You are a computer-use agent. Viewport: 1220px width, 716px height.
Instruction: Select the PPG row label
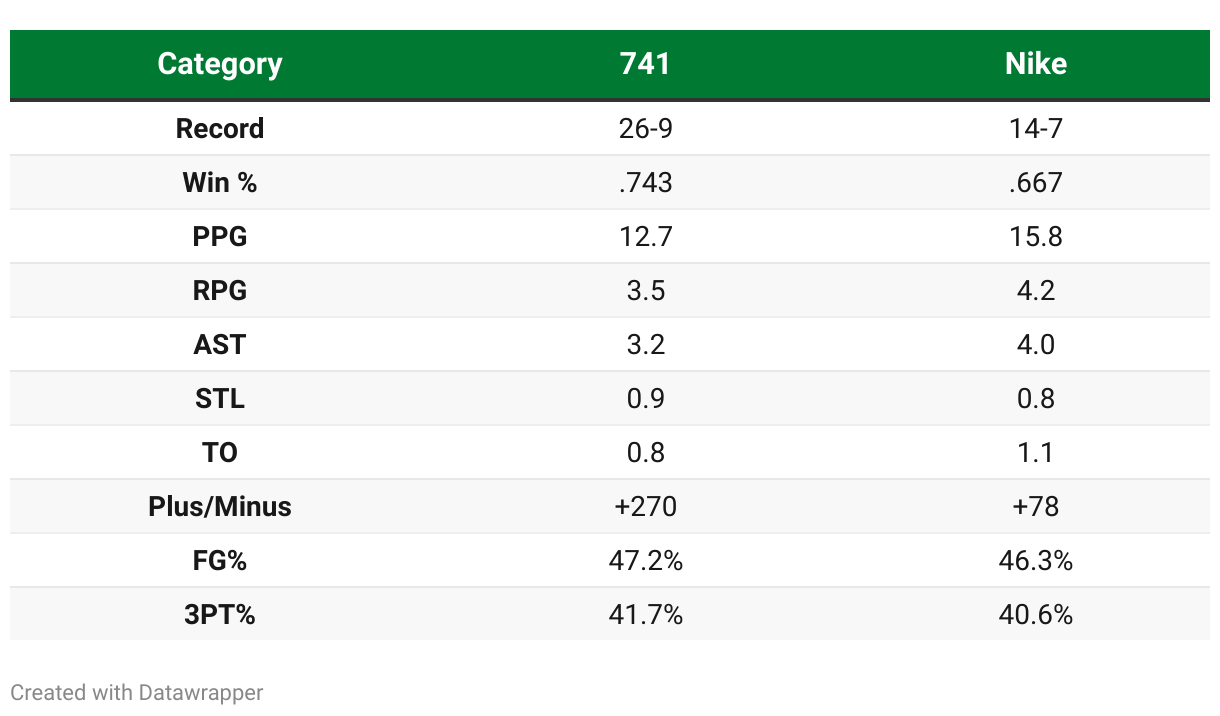(x=220, y=237)
